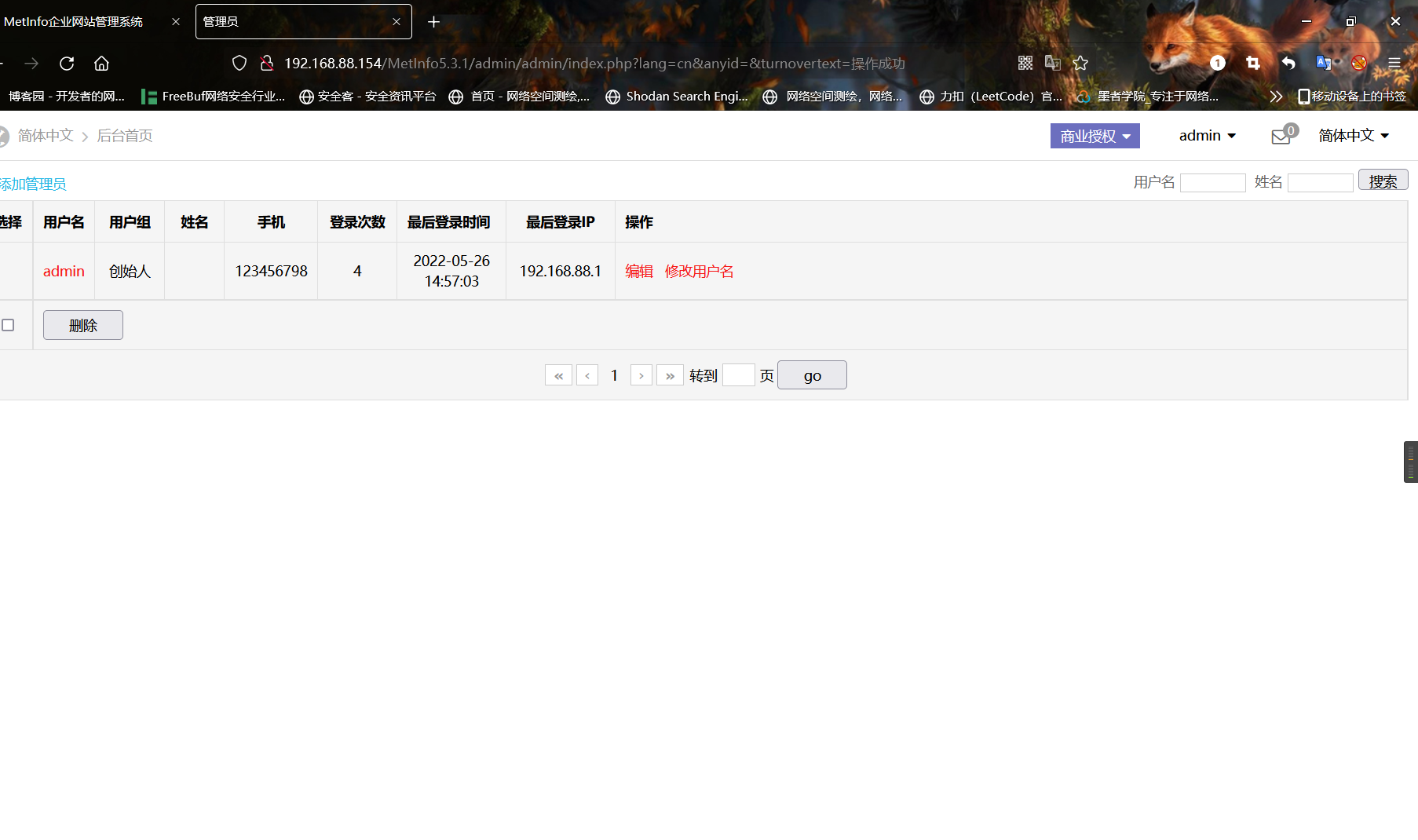
Task: Open the 博客园 bookmark
Action: tap(66, 97)
